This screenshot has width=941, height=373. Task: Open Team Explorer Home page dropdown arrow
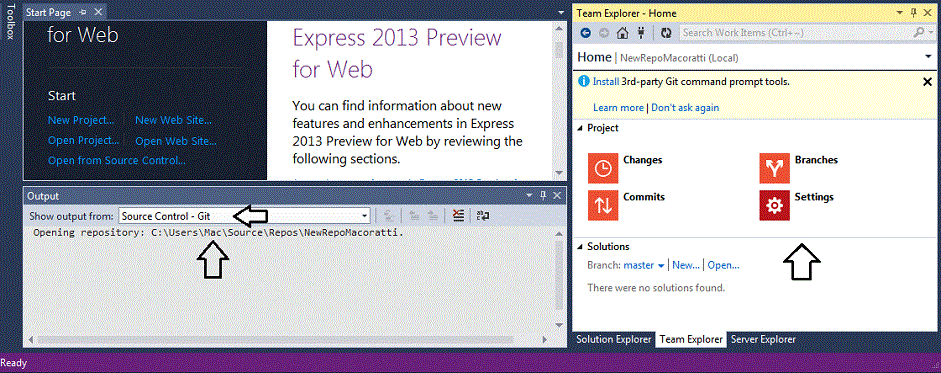(x=929, y=57)
